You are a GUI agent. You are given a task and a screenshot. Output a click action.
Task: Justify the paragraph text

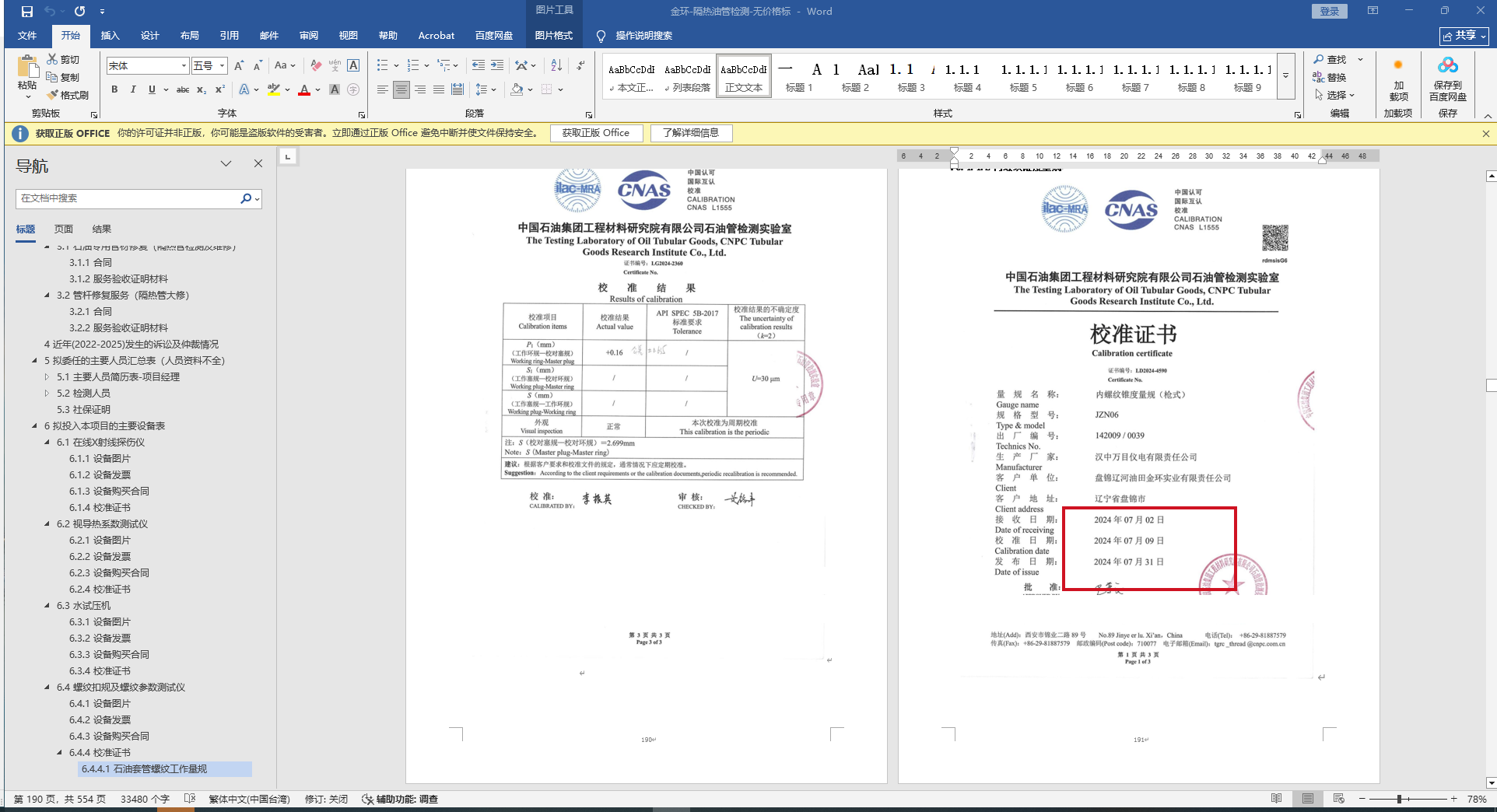[x=439, y=89]
